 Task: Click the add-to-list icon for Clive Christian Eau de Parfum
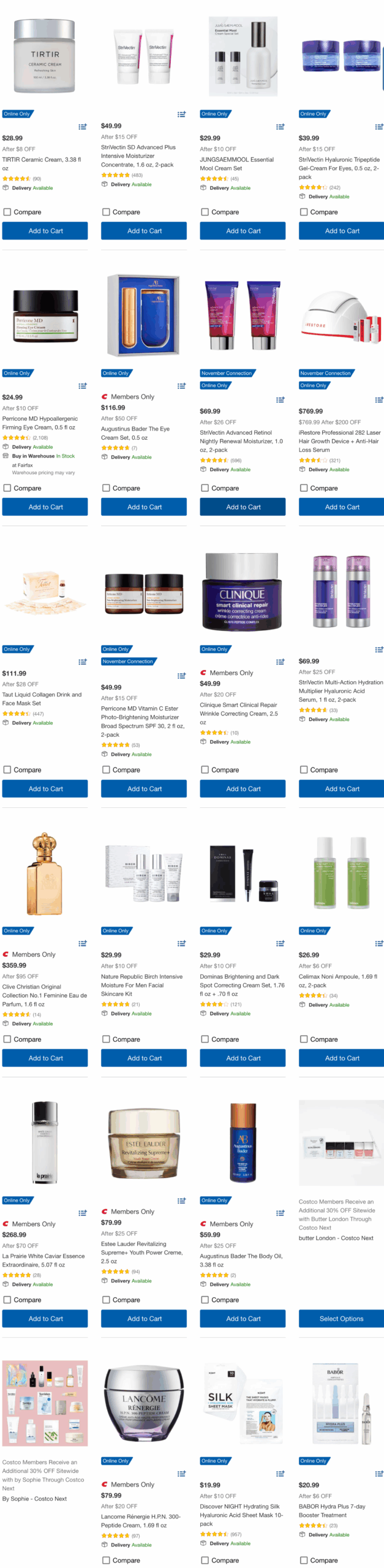[83, 943]
